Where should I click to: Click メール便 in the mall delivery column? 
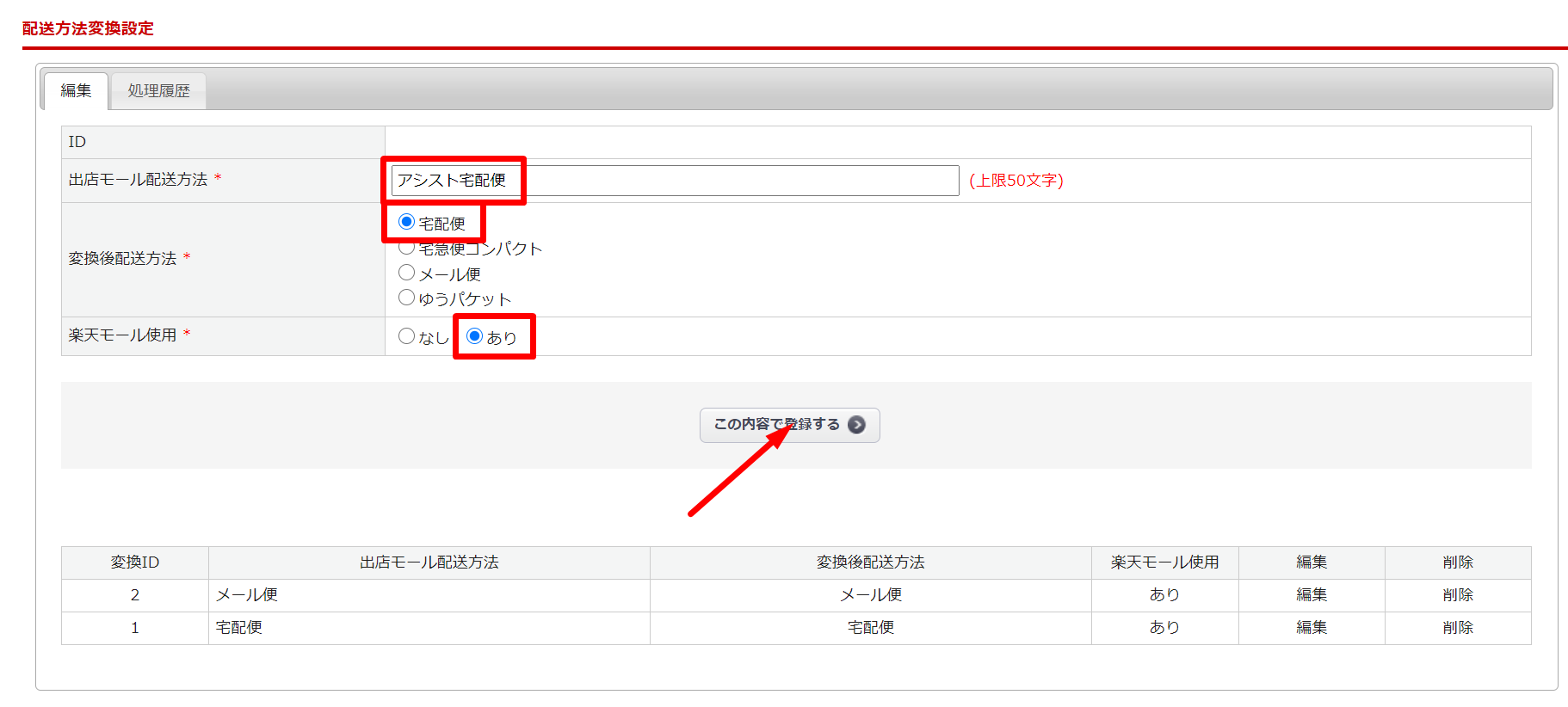point(247,595)
